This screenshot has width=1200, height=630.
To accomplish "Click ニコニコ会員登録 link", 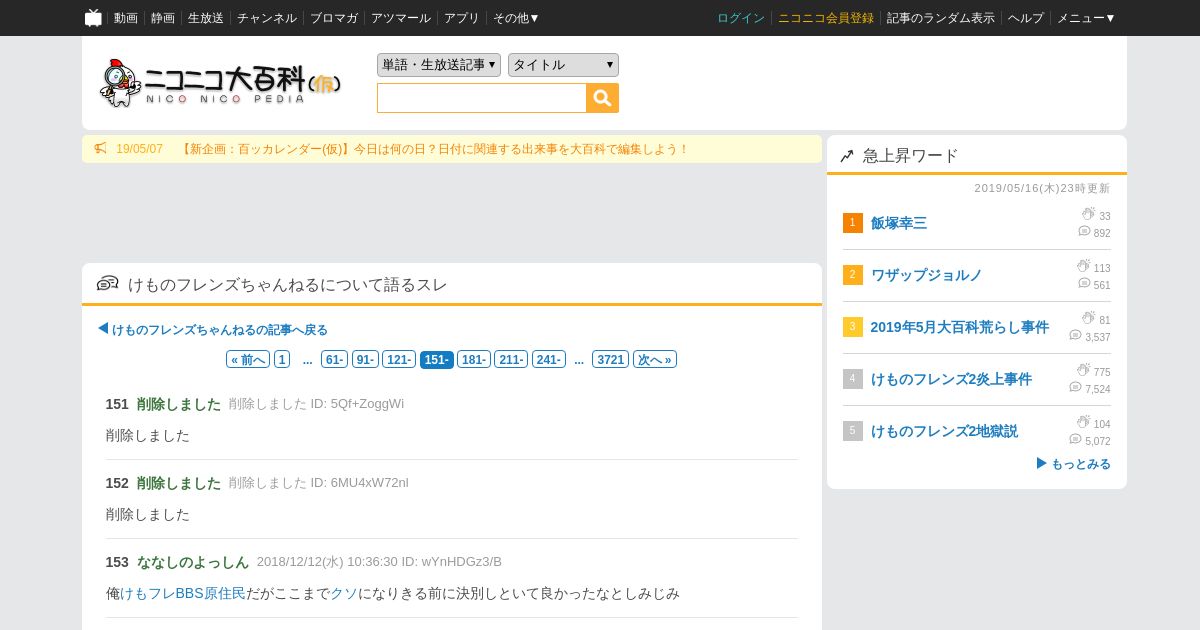I will (826, 18).
